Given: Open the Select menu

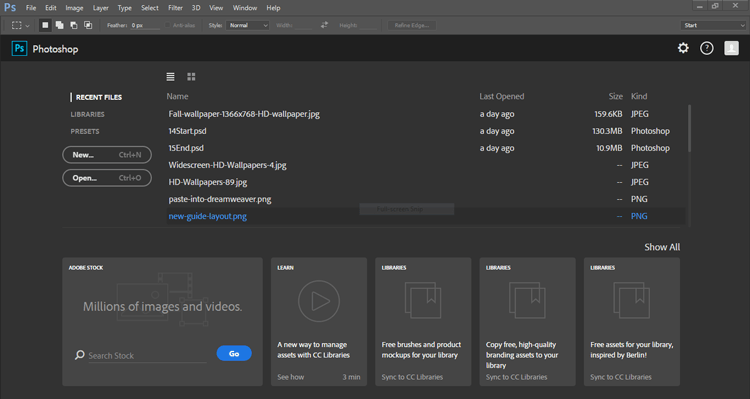Looking at the screenshot, I should tap(150, 8).
